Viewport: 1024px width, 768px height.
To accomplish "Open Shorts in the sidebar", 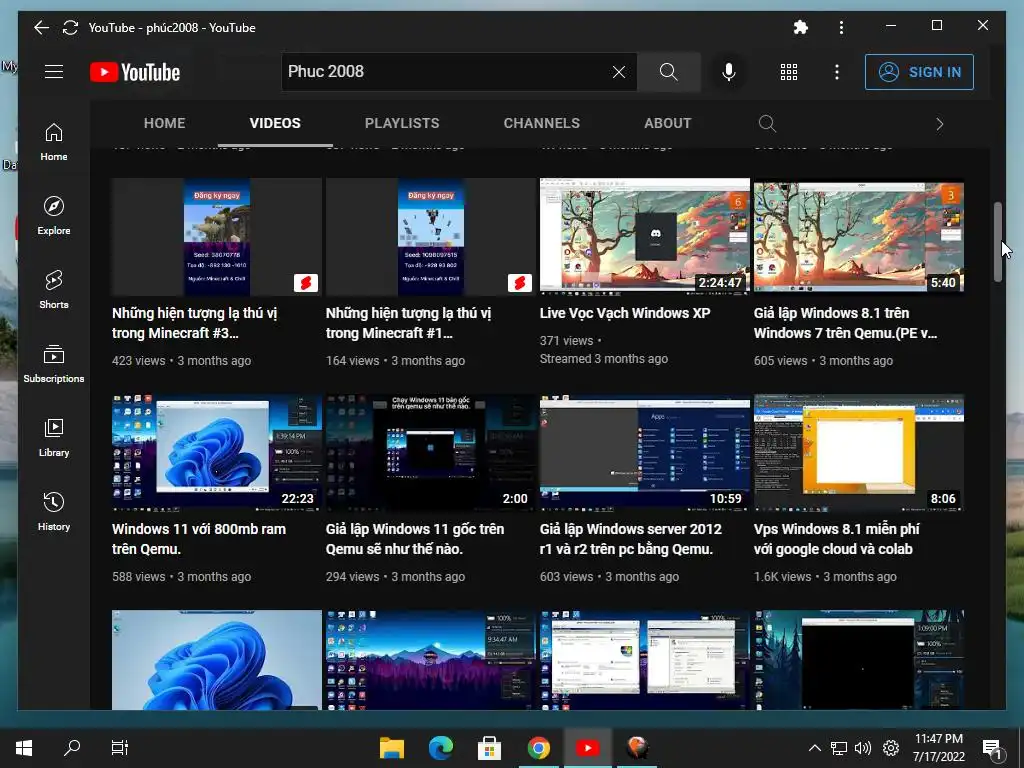I will click(54, 289).
